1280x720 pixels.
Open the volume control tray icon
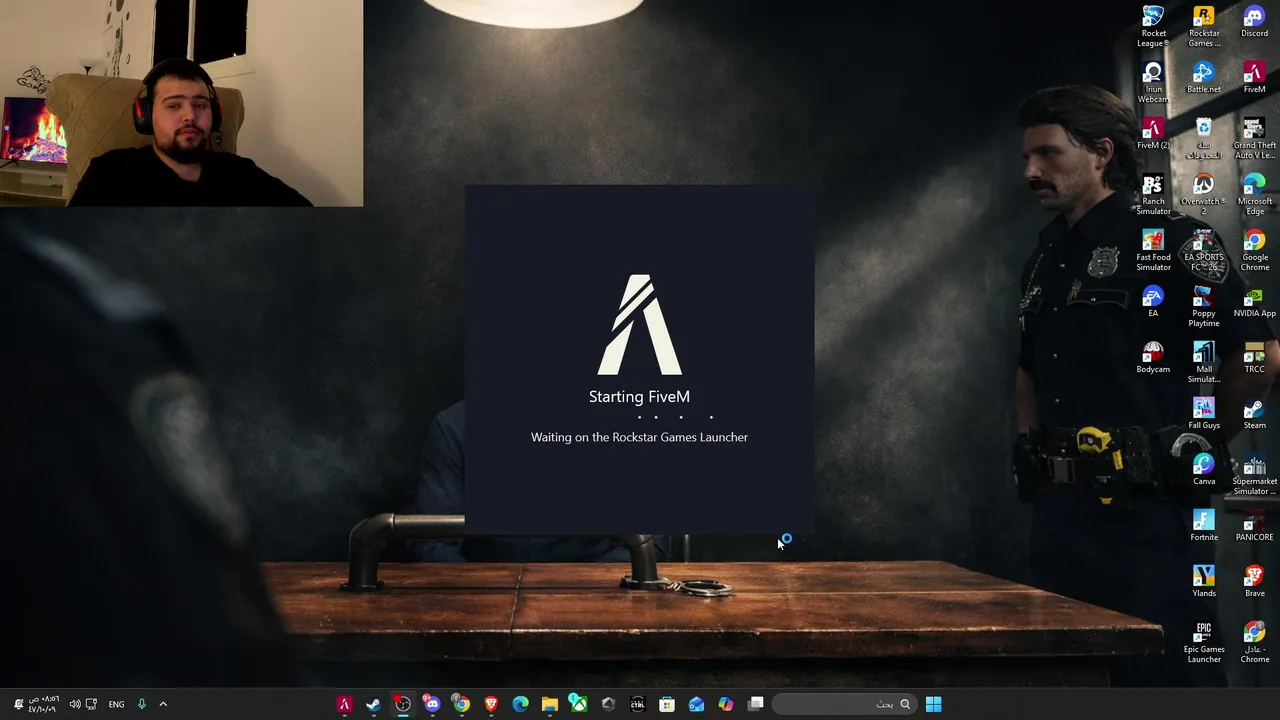tap(74, 704)
